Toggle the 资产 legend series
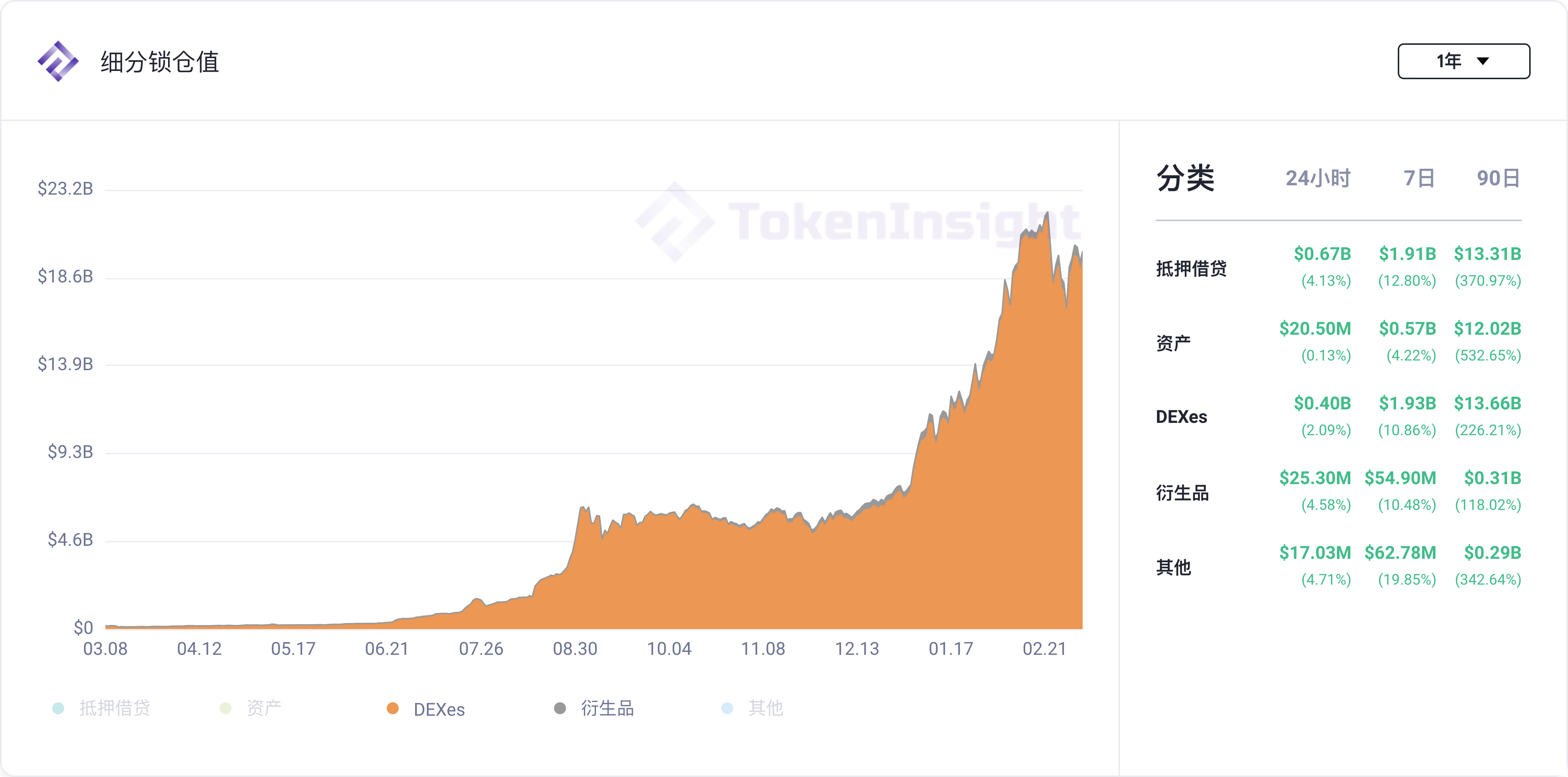Screen dimensions: 1568x777 point(264,708)
